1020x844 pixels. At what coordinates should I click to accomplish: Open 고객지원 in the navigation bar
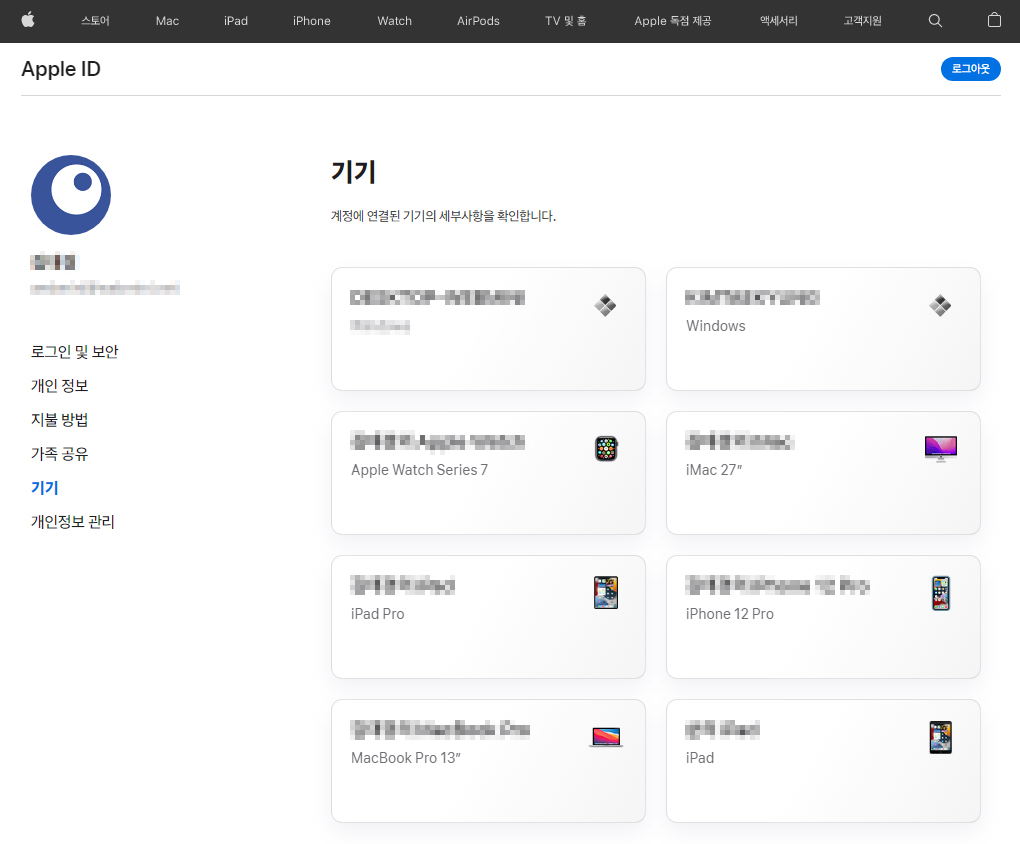click(x=863, y=21)
